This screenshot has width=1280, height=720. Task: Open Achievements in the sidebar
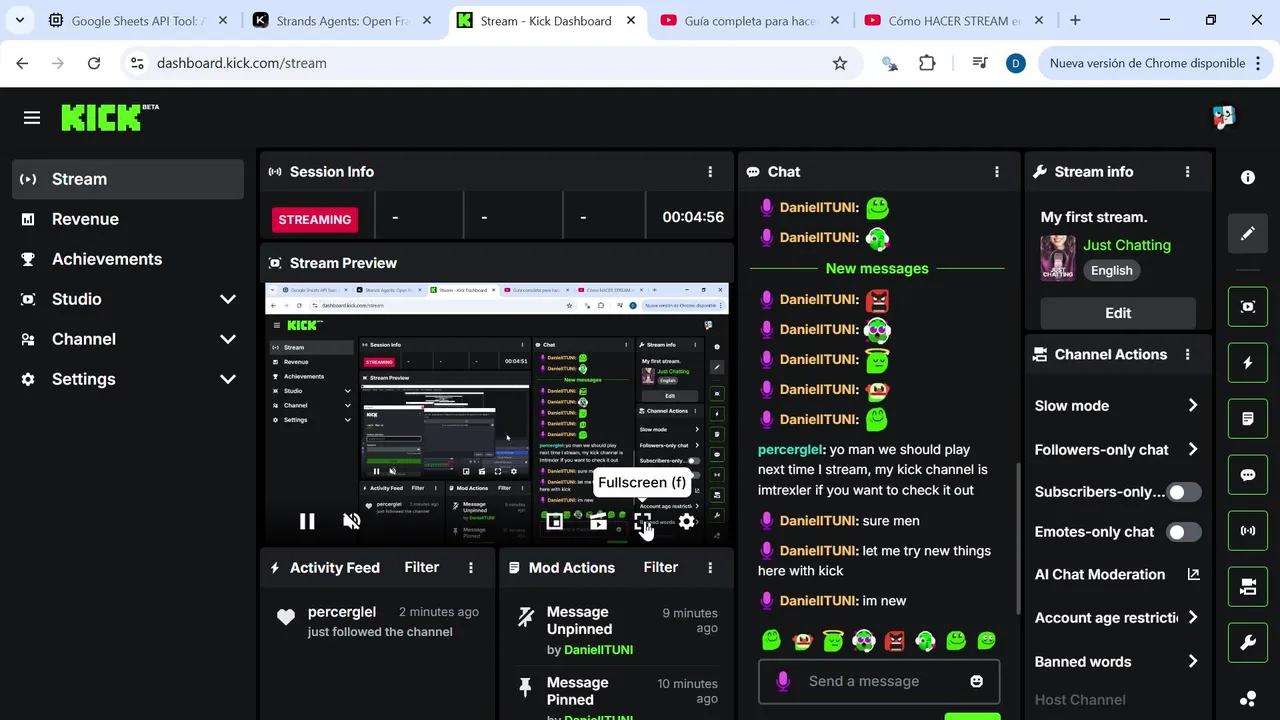coord(128,259)
